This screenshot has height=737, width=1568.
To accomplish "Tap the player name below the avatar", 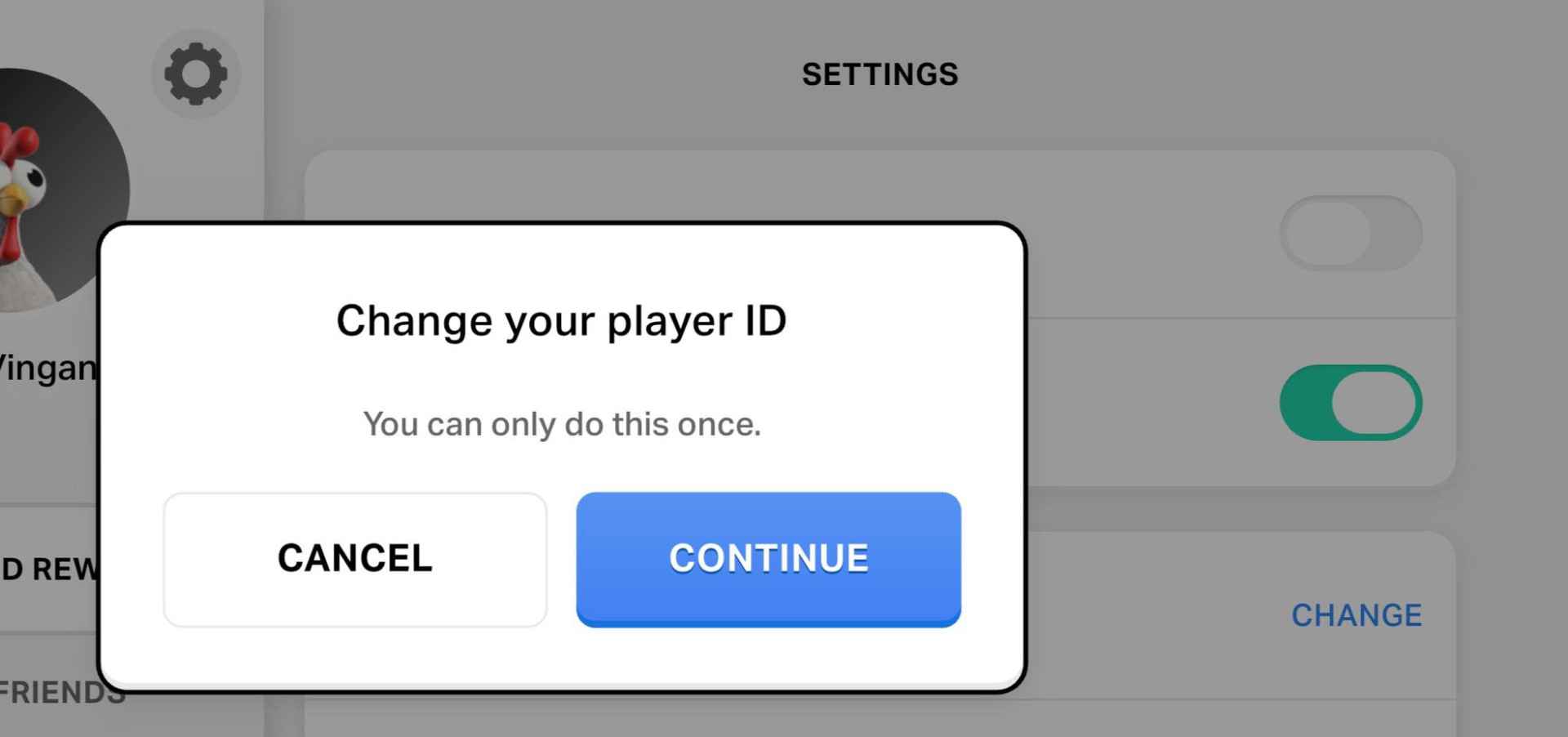I will tap(49, 368).
